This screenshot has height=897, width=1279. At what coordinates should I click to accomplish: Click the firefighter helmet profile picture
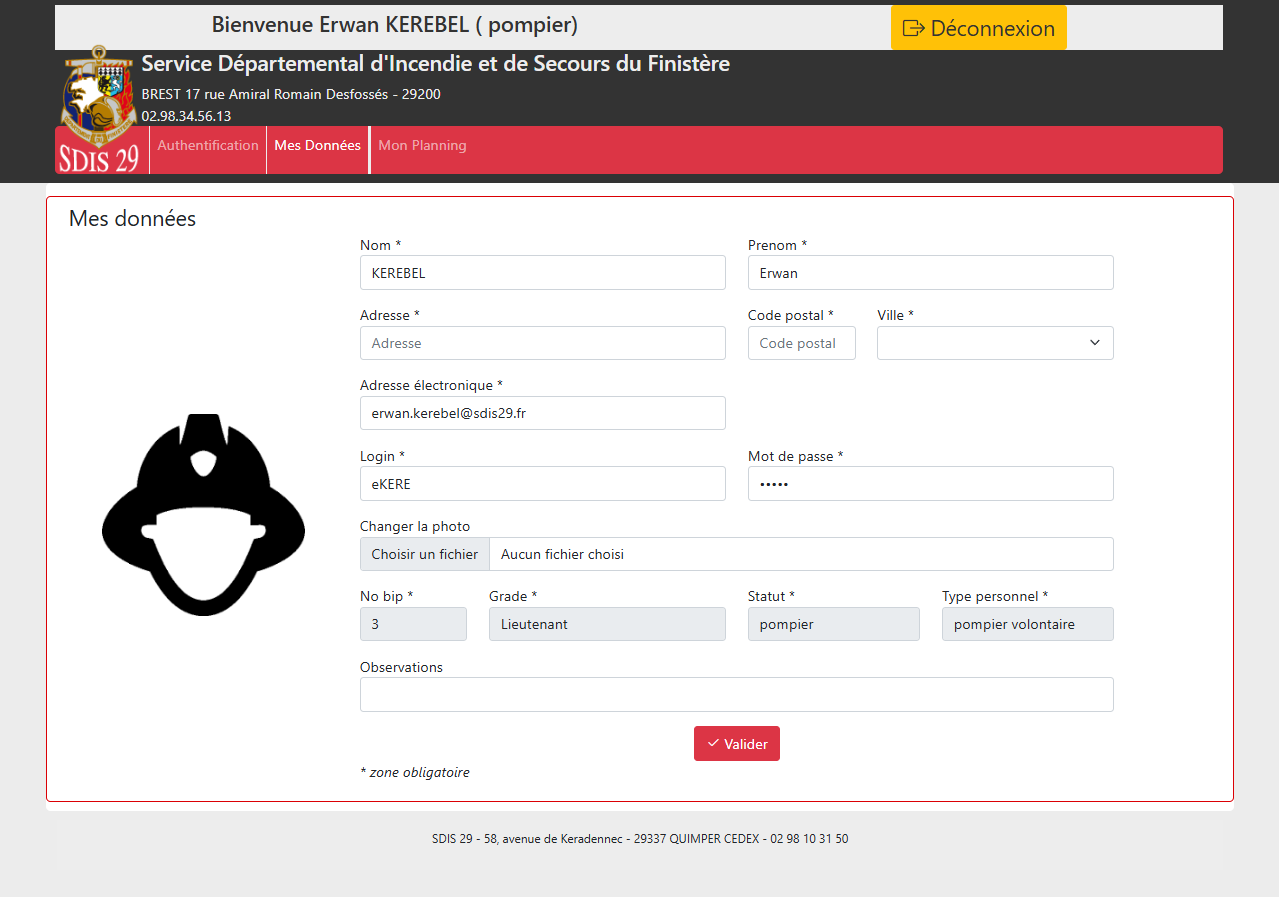(203, 515)
